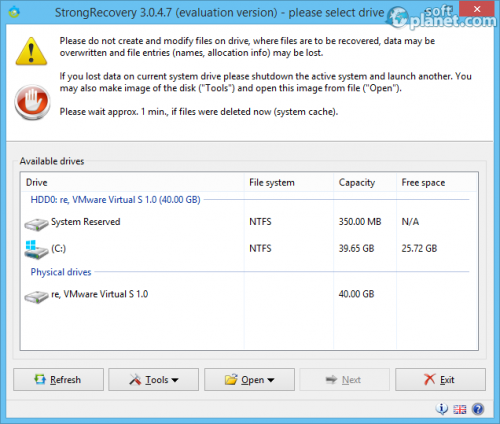
Task: Click the blue help question icon
Action: point(478,409)
